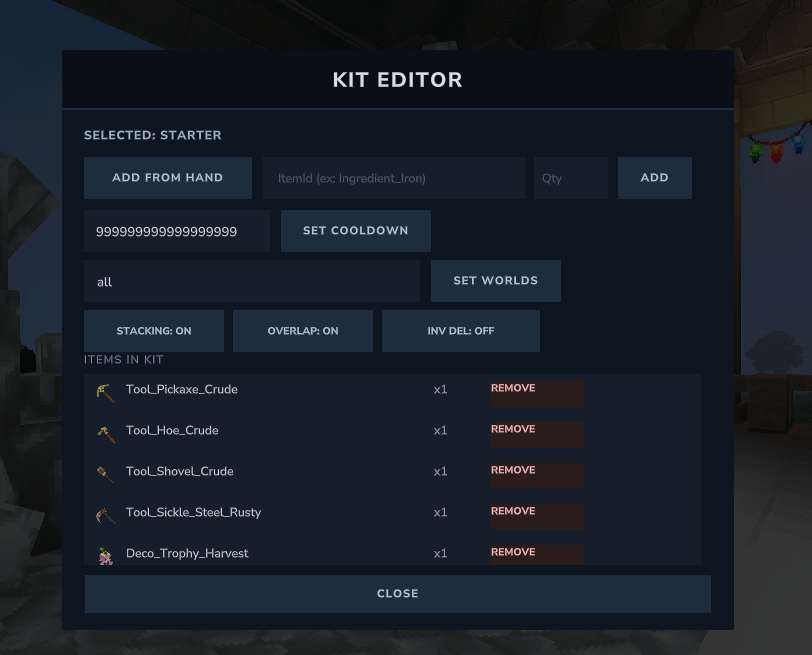Toggle the Overlap: ON setting
This screenshot has width=812, height=655.
[303, 331]
